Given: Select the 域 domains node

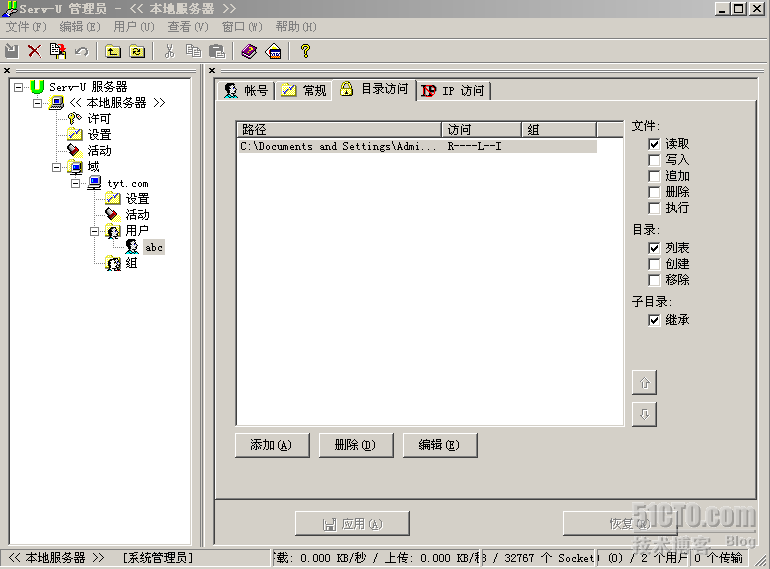Looking at the screenshot, I should tap(93, 166).
